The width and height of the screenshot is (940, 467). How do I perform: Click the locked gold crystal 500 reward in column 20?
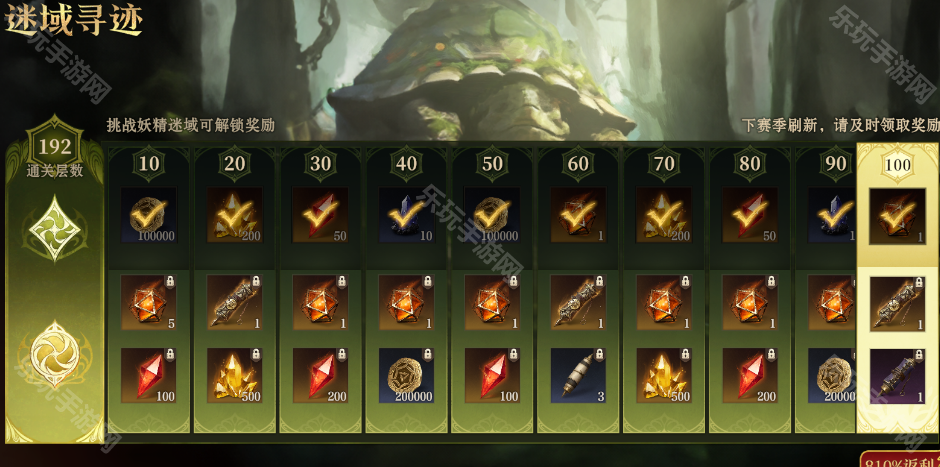tap(234, 375)
